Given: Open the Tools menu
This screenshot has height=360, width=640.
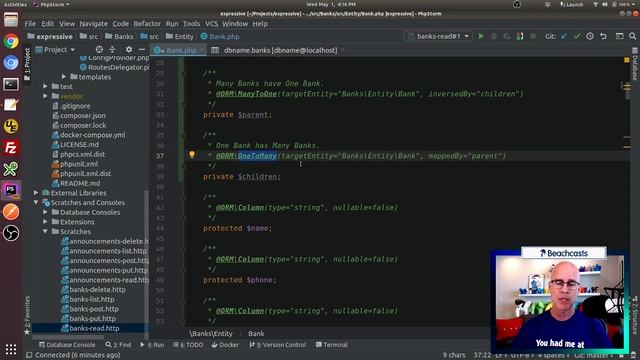Looking at the screenshot, I should pos(191,24).
